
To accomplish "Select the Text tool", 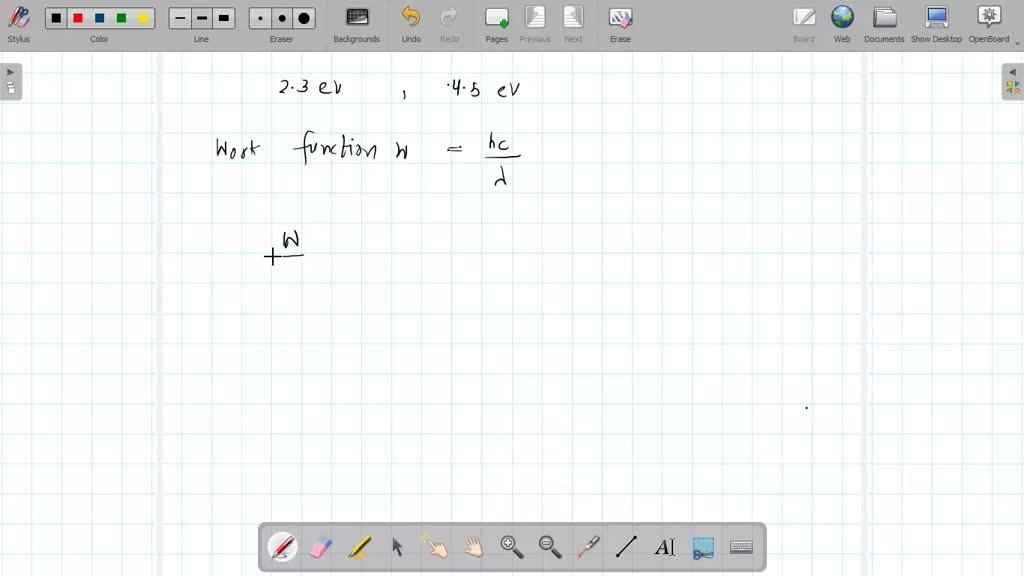I will pyautogui.click(x=665, y=546).
